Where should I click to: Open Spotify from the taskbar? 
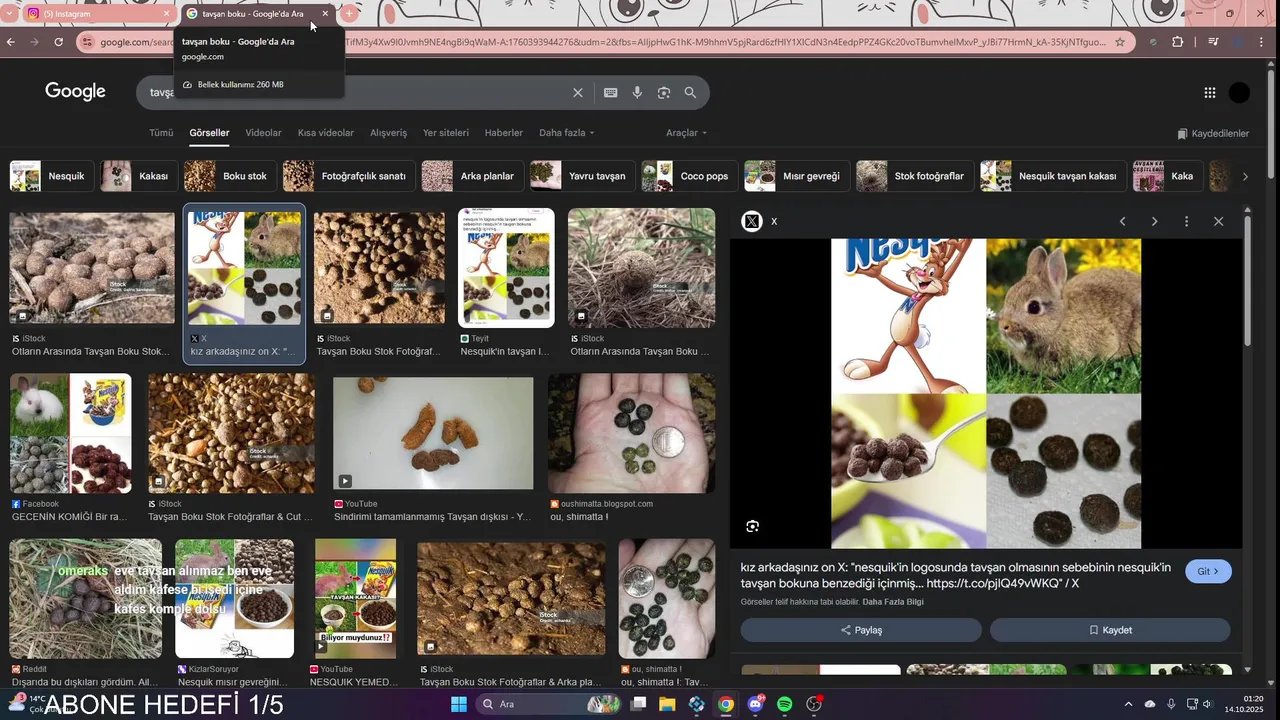785,704
